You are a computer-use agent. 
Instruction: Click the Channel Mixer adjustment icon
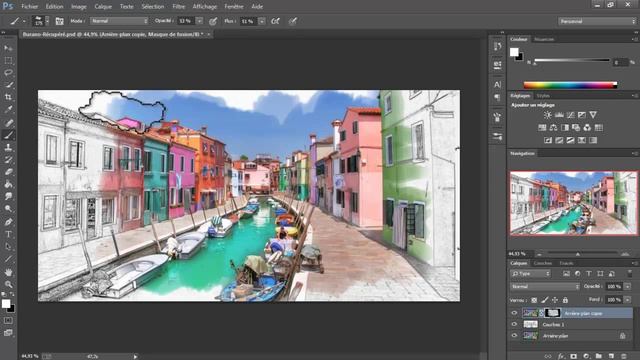587,128
